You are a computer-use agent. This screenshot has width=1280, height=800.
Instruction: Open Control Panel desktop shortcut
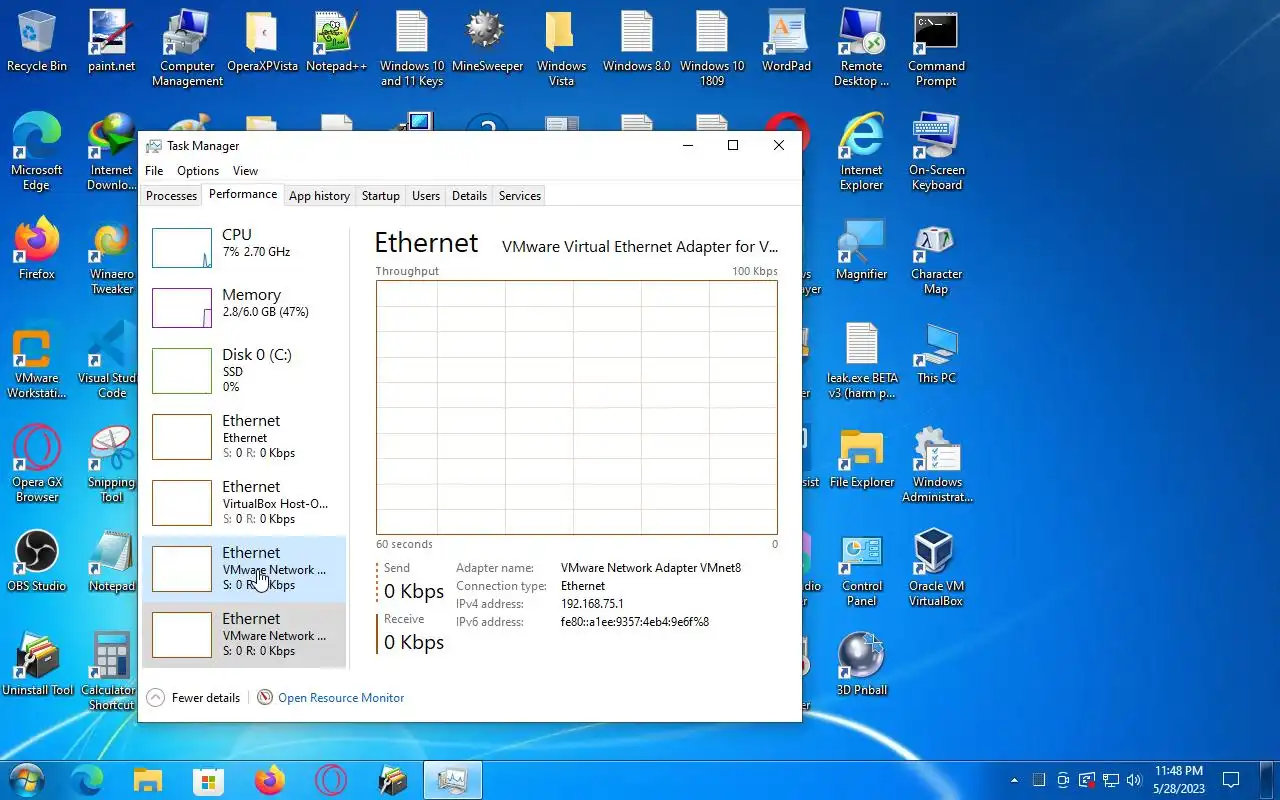coord(862,569)
